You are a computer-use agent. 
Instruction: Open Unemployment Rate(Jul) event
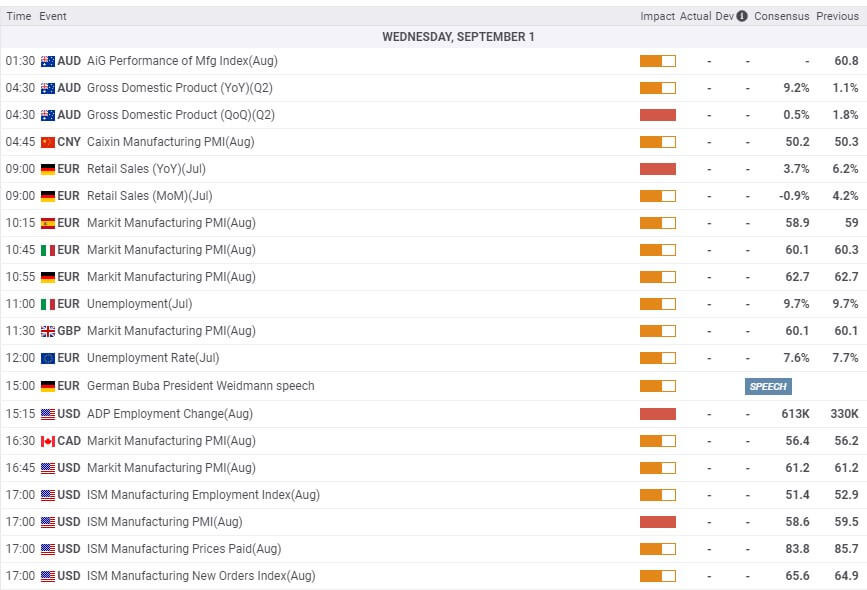[153, 358]
